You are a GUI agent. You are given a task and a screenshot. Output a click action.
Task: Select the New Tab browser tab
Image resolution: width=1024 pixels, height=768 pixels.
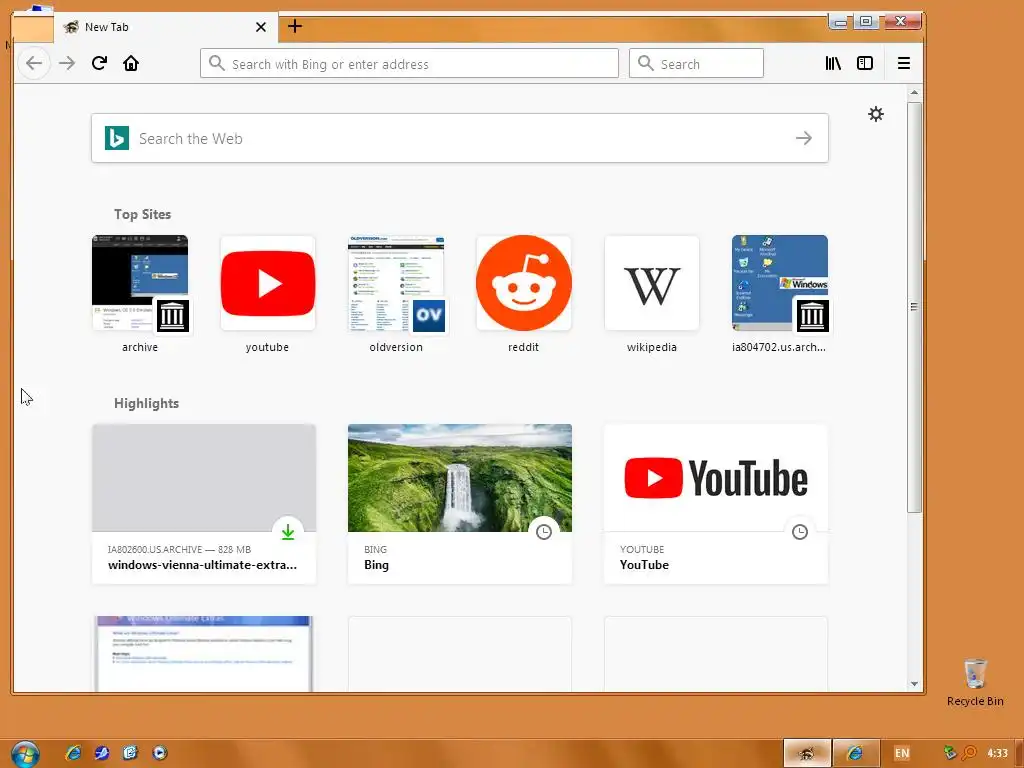pyautogui.click(x=166, y=27)
